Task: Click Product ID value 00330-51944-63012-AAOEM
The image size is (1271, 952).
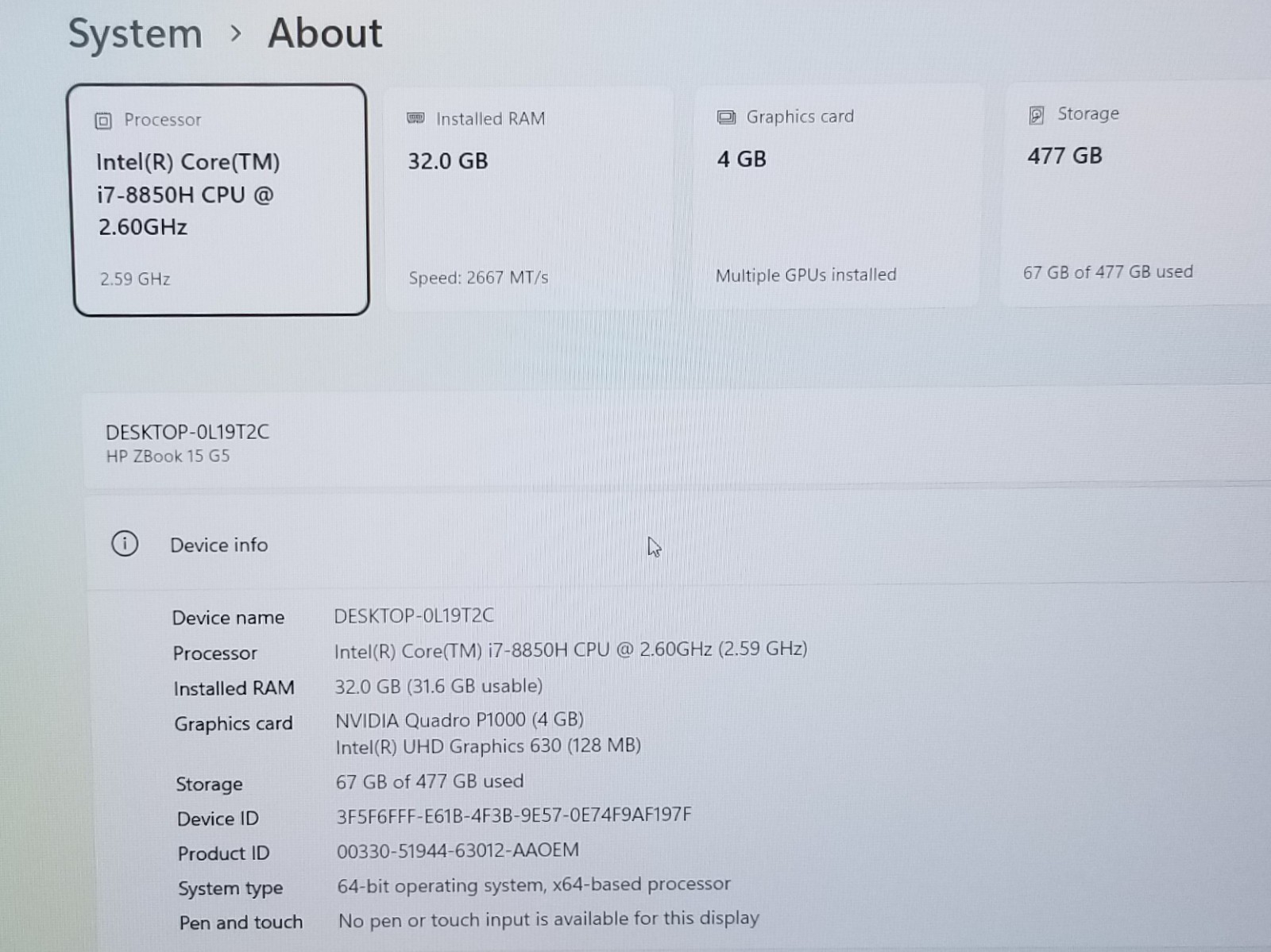Action: [x=458, y=850]
